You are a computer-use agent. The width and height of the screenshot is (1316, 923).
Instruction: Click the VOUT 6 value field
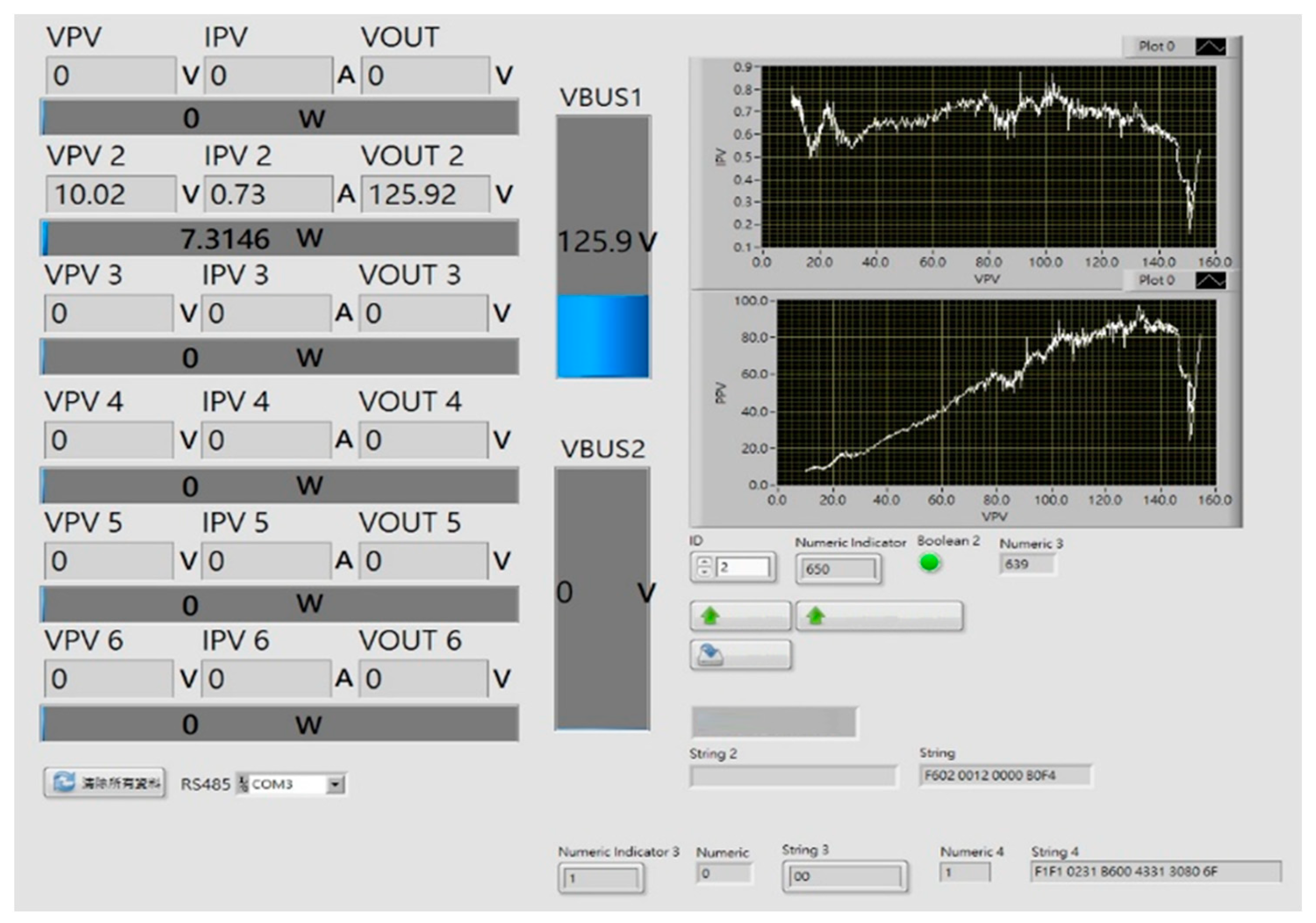423,679
